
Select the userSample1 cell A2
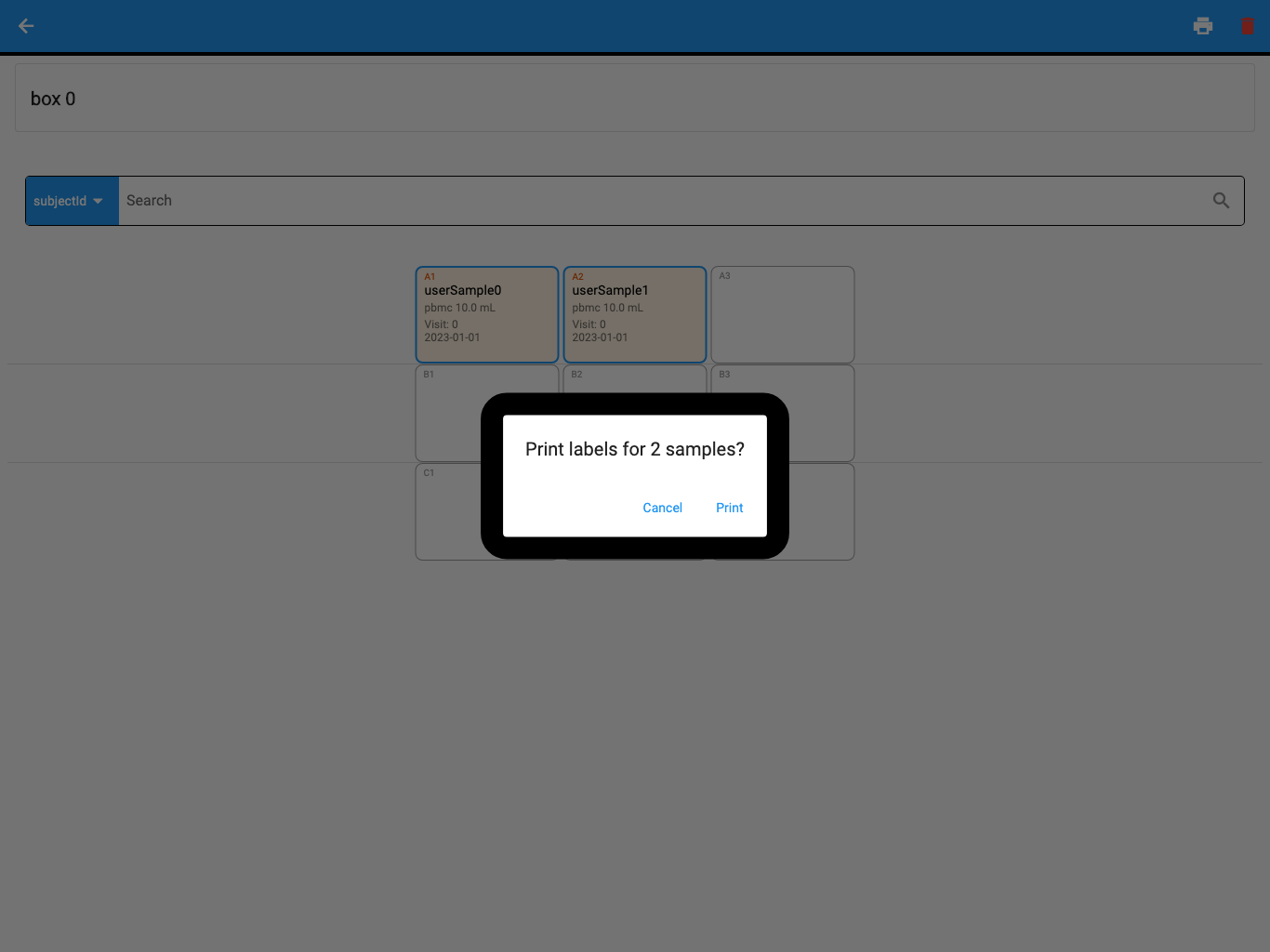tap(635, 314)
